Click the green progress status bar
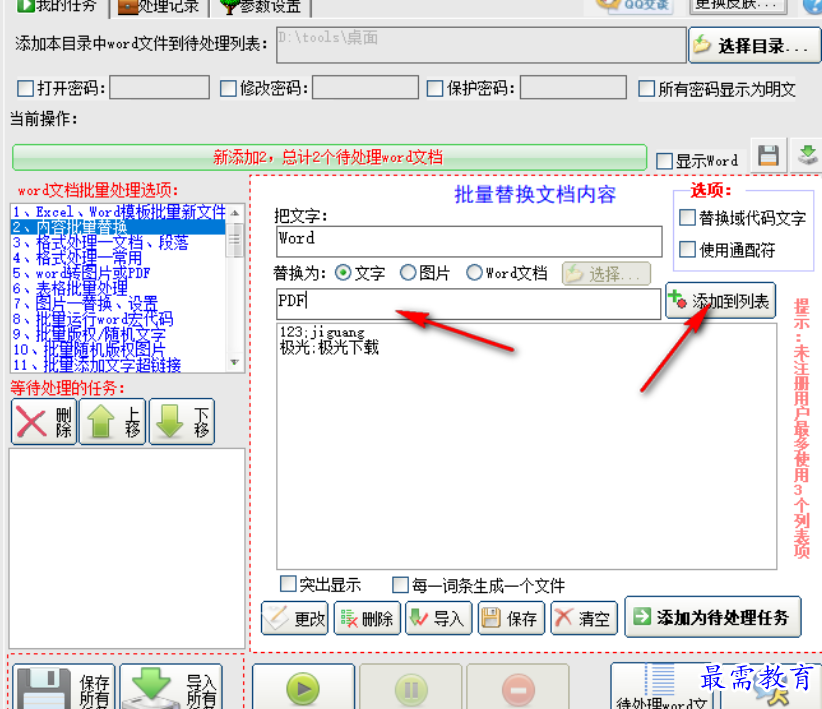 coord(329,157)
